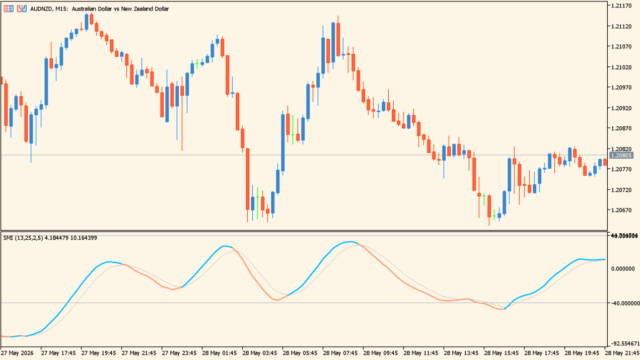Click the 0.000000 indicator scale value
The height and width of the screenshot is (360, 640).
pyautogui.click(x=623, y=269)
